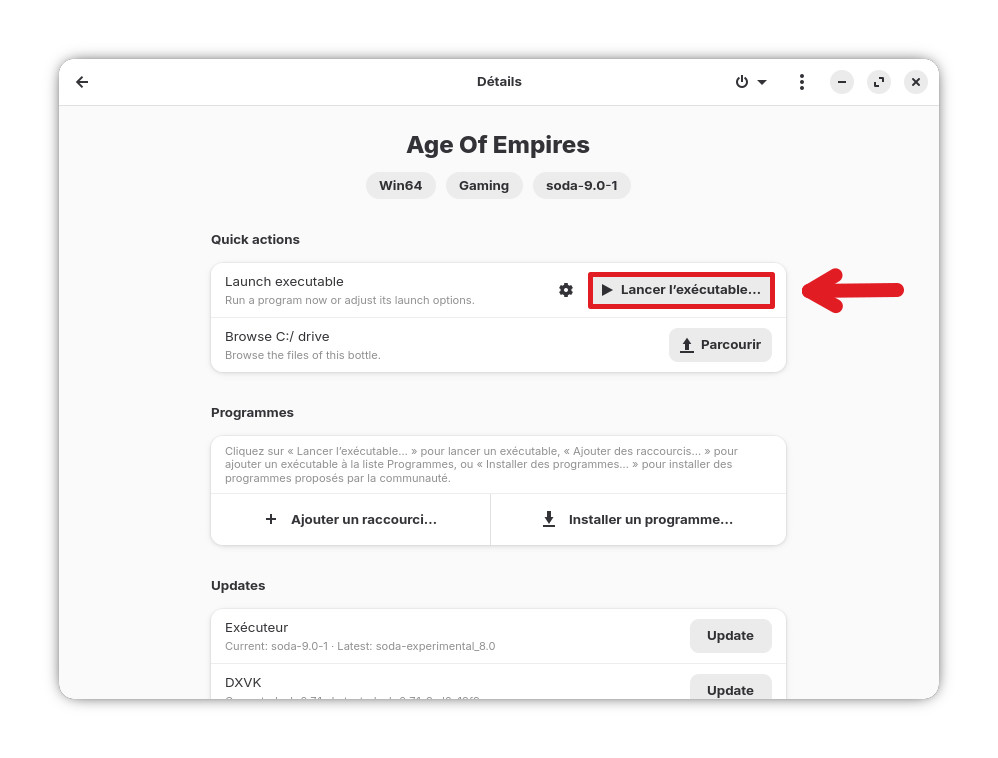This screenshot has height=758, width=998.
Task: Click Update next to DXVK
Action: click(x=730, y=689)
